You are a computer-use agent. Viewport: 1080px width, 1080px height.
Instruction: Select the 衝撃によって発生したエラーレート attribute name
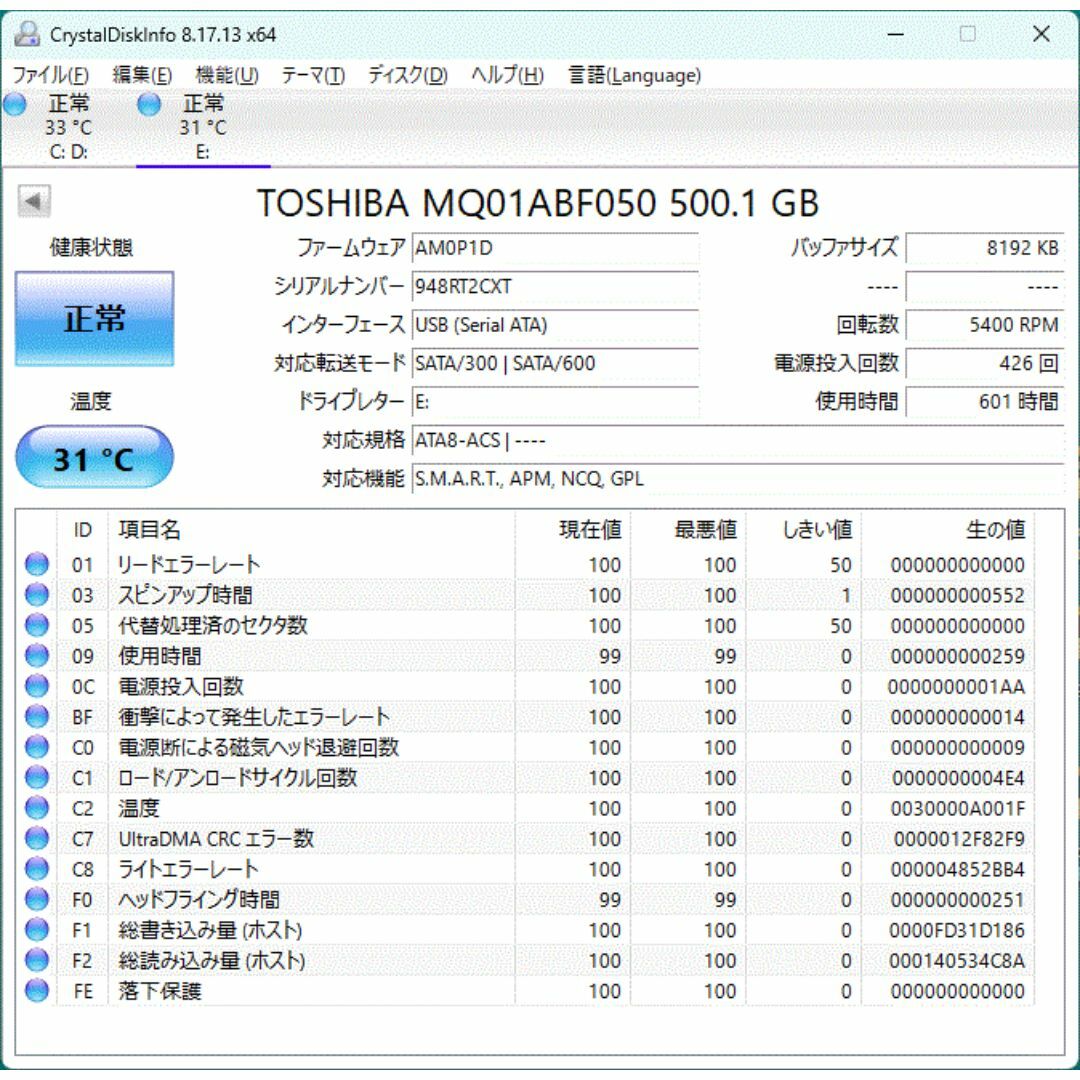(x=254, y=716)
